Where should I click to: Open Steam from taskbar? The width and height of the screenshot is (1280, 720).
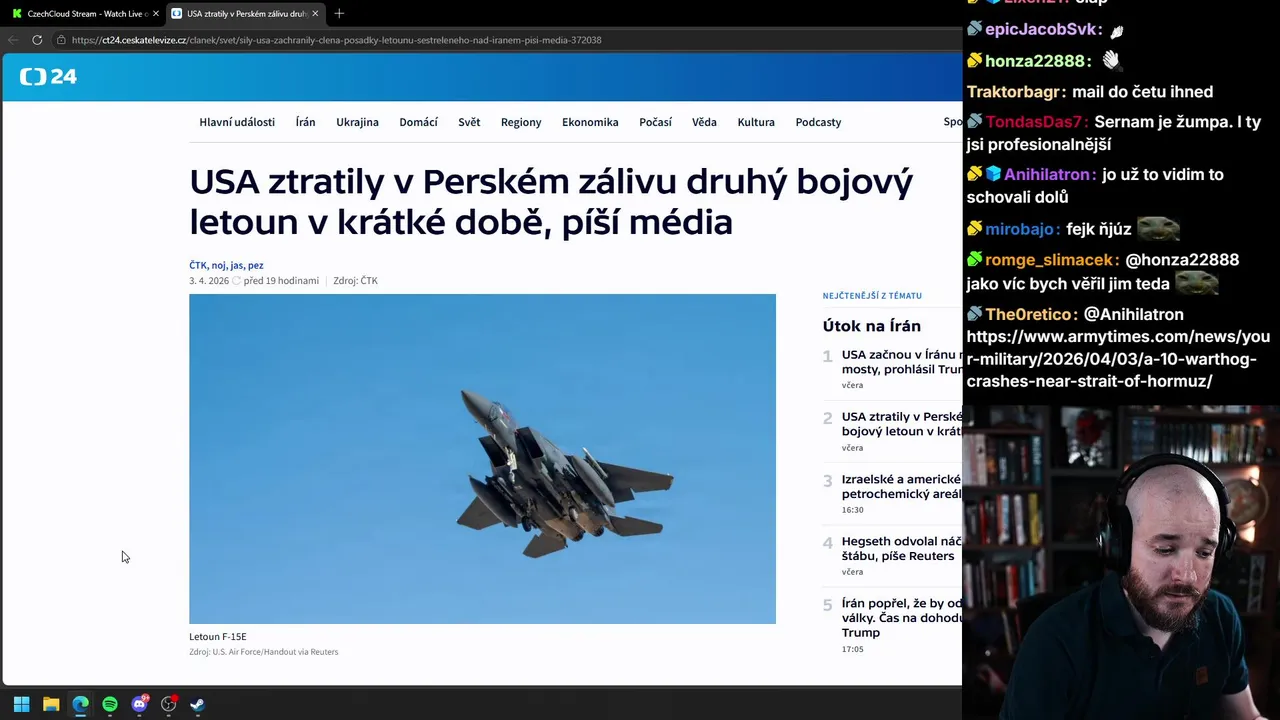pyautogui.click(x=198, y=704)
